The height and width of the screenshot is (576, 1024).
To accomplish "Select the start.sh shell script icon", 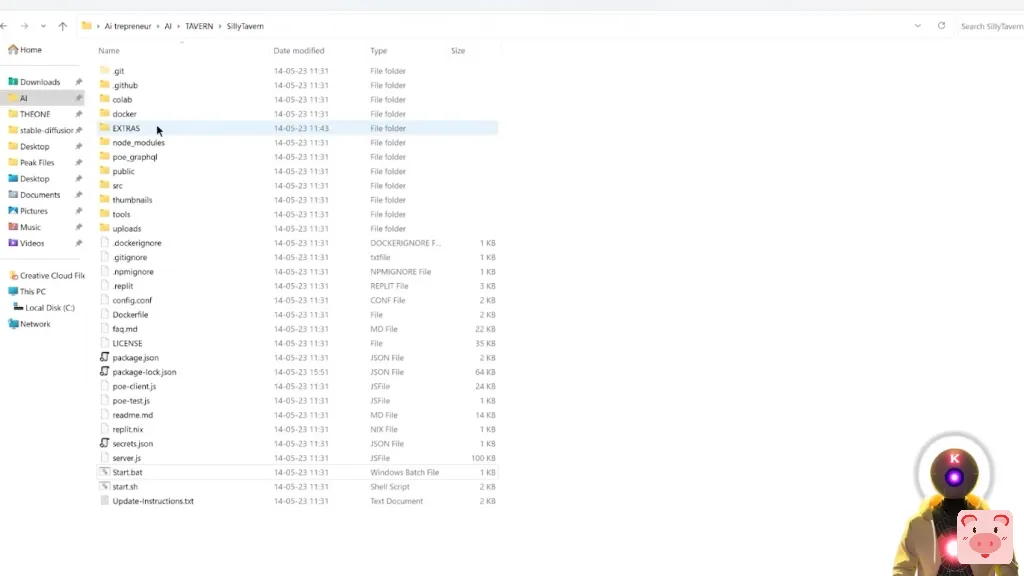I will click(104, 487).
